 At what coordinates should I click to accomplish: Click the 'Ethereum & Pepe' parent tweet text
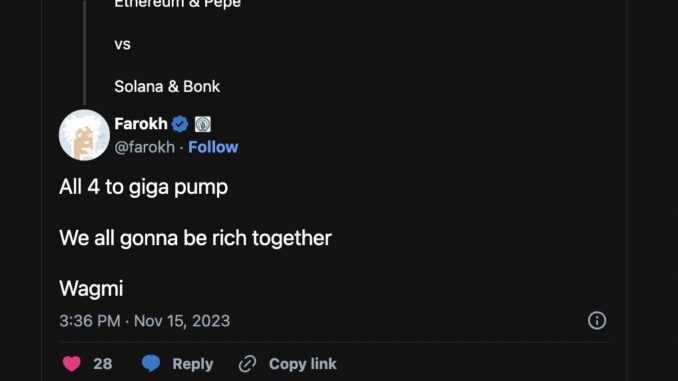click(x=178, y=4)
